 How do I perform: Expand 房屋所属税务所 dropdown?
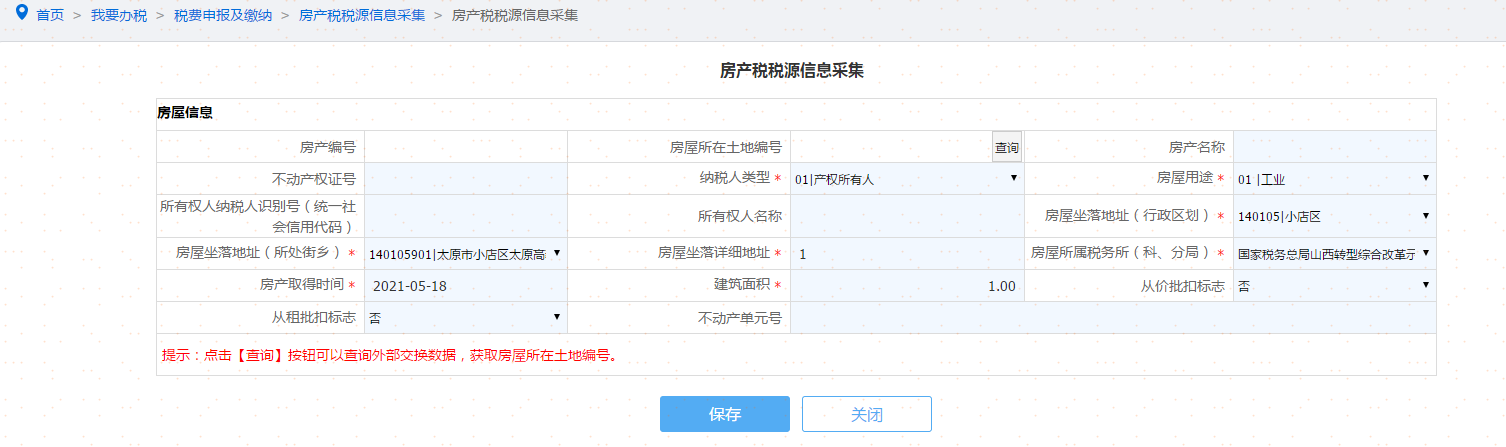[1334, 253]
